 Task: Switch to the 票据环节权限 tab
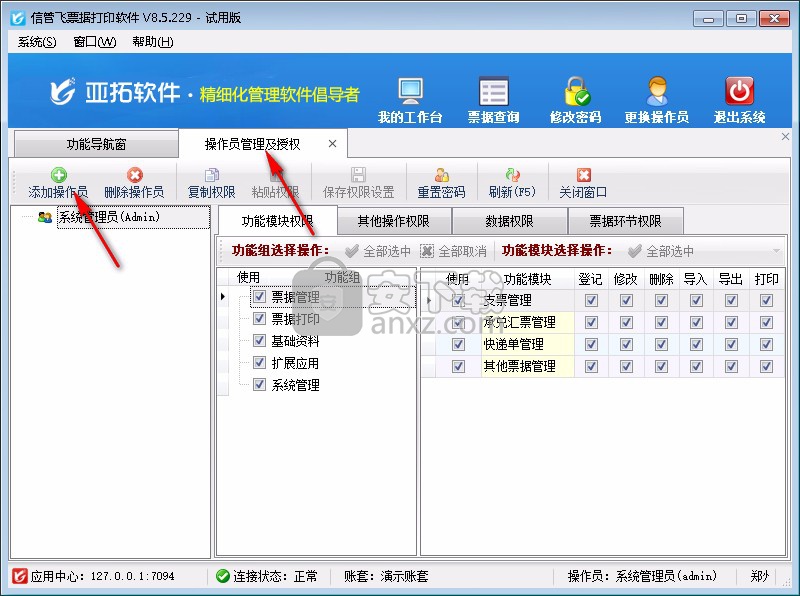626,221
